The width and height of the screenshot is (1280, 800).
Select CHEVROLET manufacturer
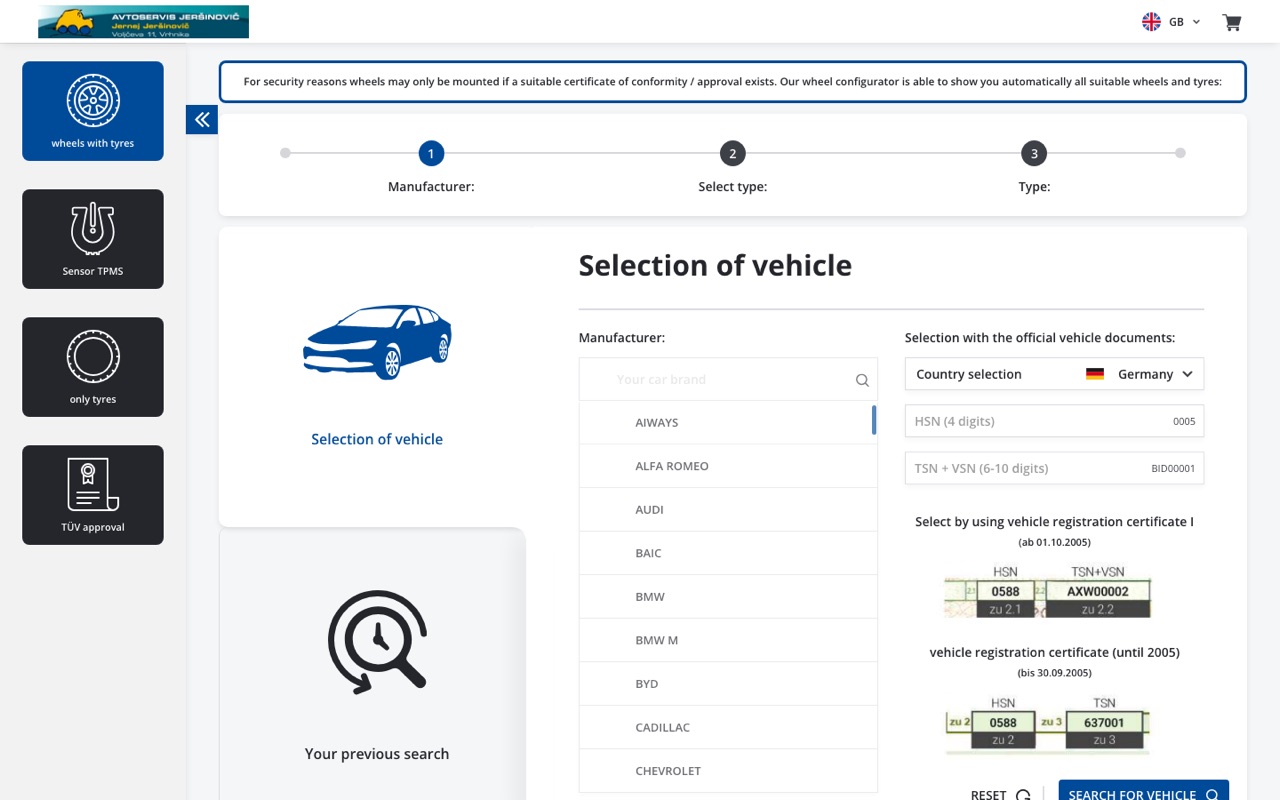[728, 771]
